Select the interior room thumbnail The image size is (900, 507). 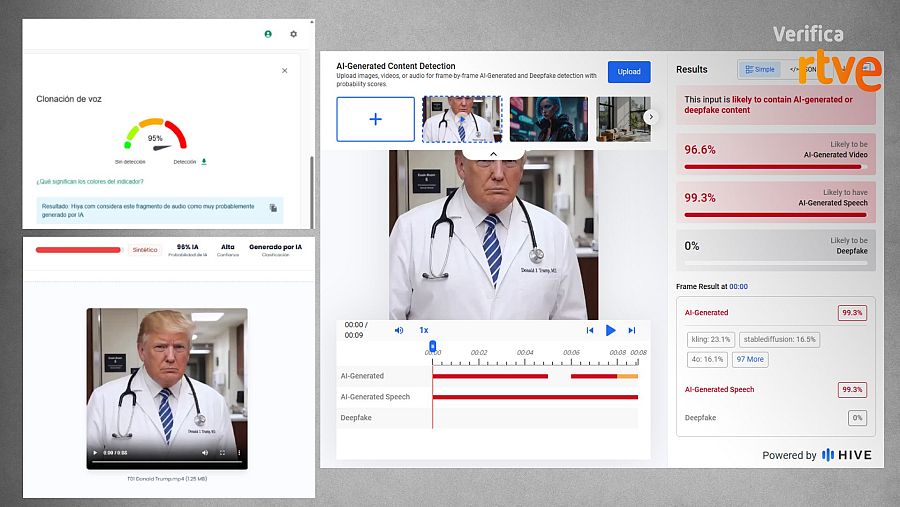[623, 119]
